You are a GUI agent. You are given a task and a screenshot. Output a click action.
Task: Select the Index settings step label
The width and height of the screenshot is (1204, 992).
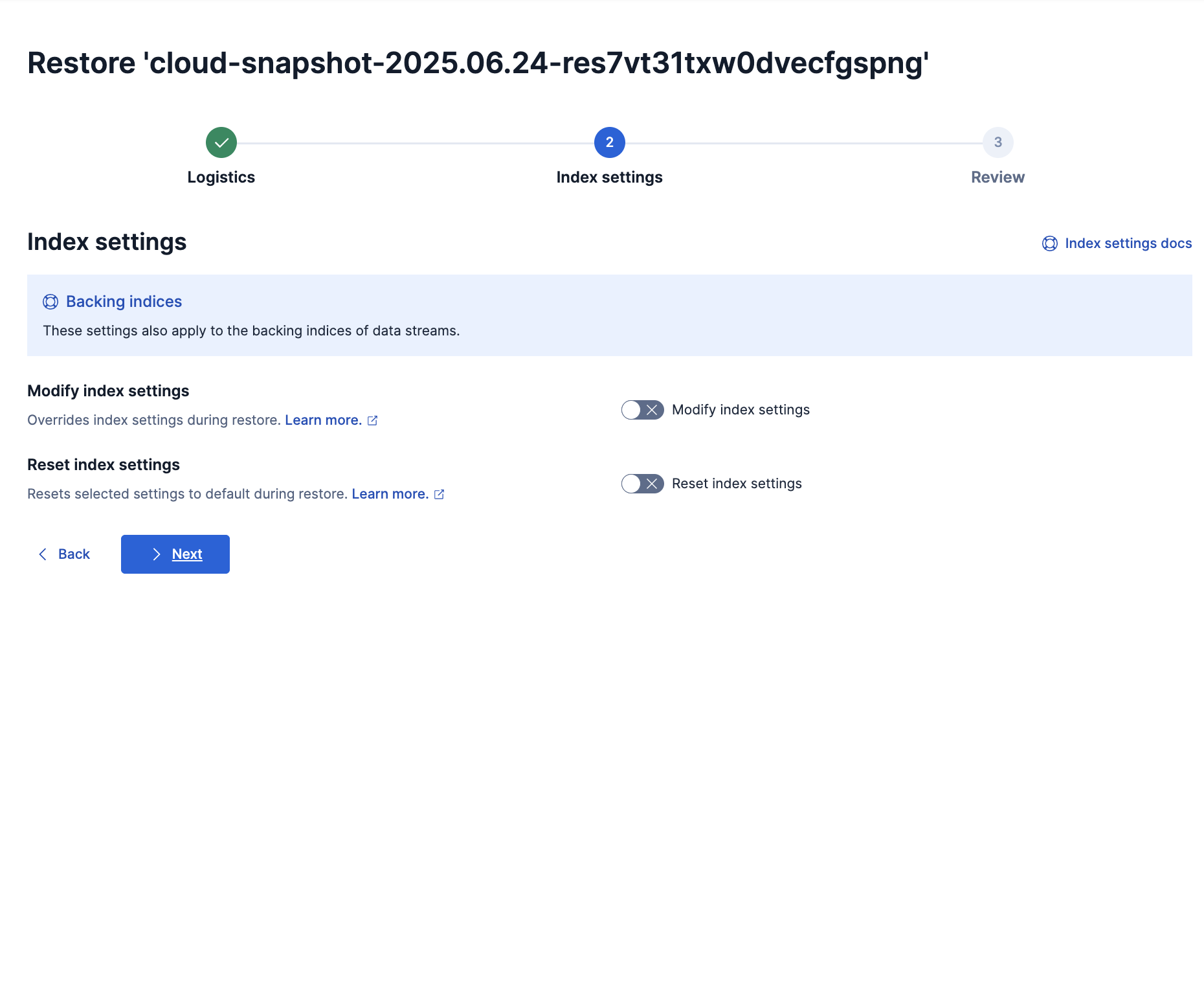(610, 177)
